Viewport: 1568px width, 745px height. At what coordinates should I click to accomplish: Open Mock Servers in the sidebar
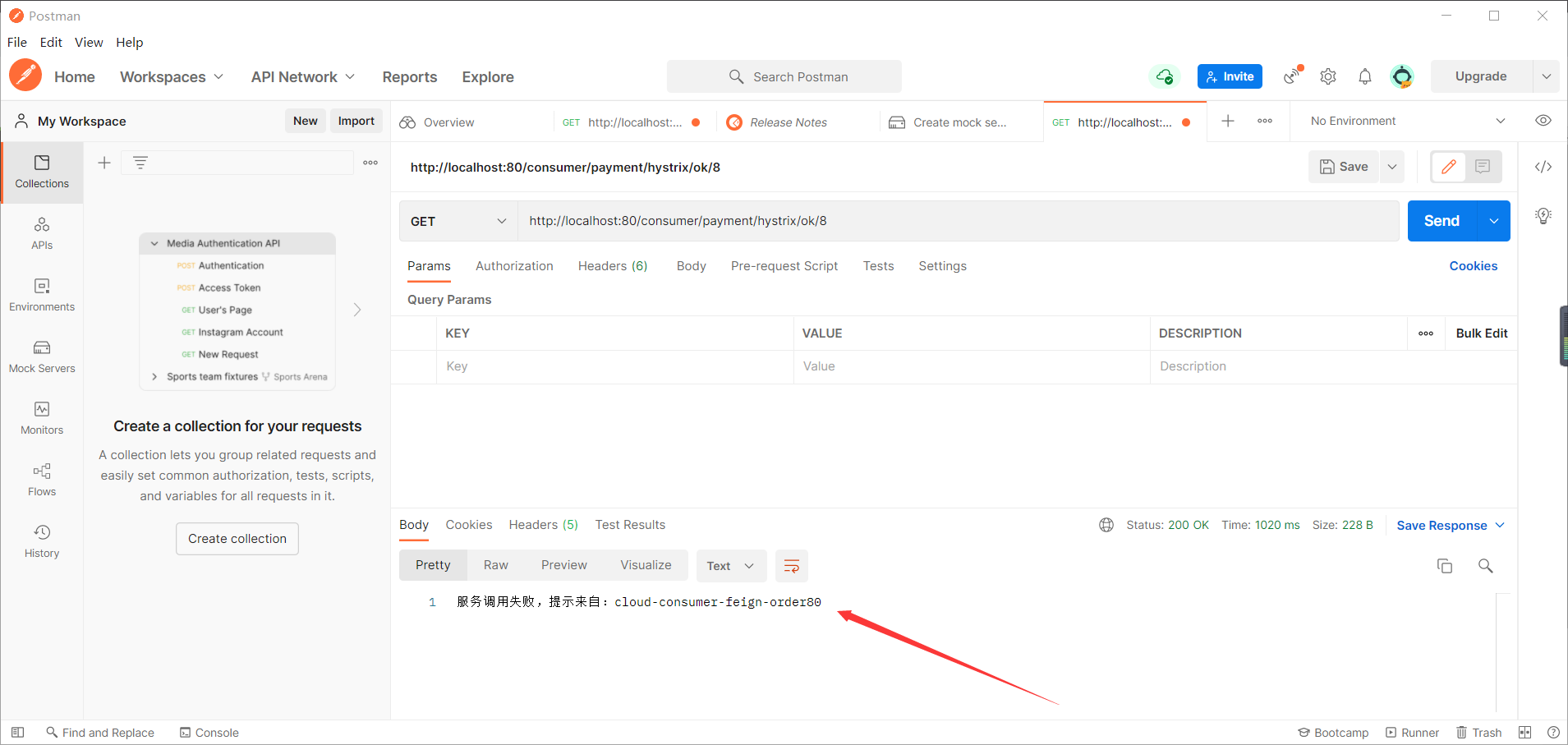click(x=42, y=357)
